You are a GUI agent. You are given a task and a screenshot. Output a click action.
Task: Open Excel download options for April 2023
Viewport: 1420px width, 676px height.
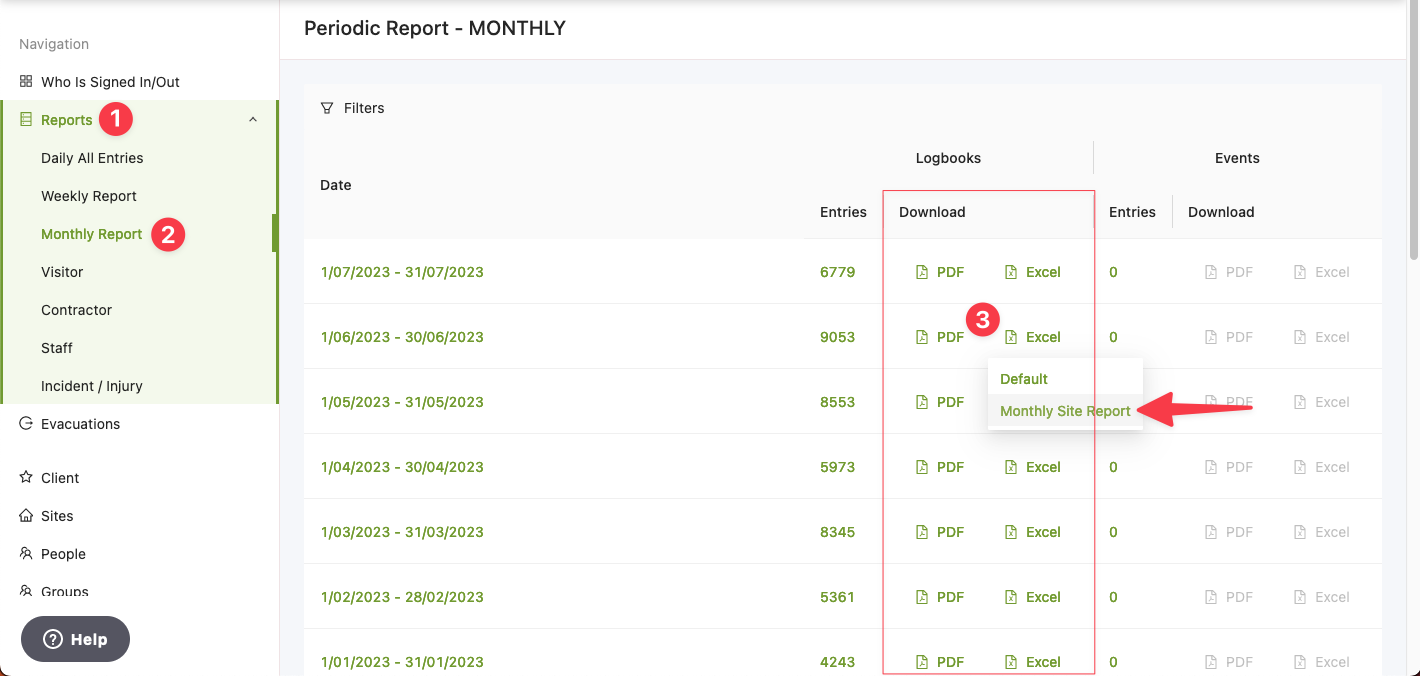click(1033, 467)
